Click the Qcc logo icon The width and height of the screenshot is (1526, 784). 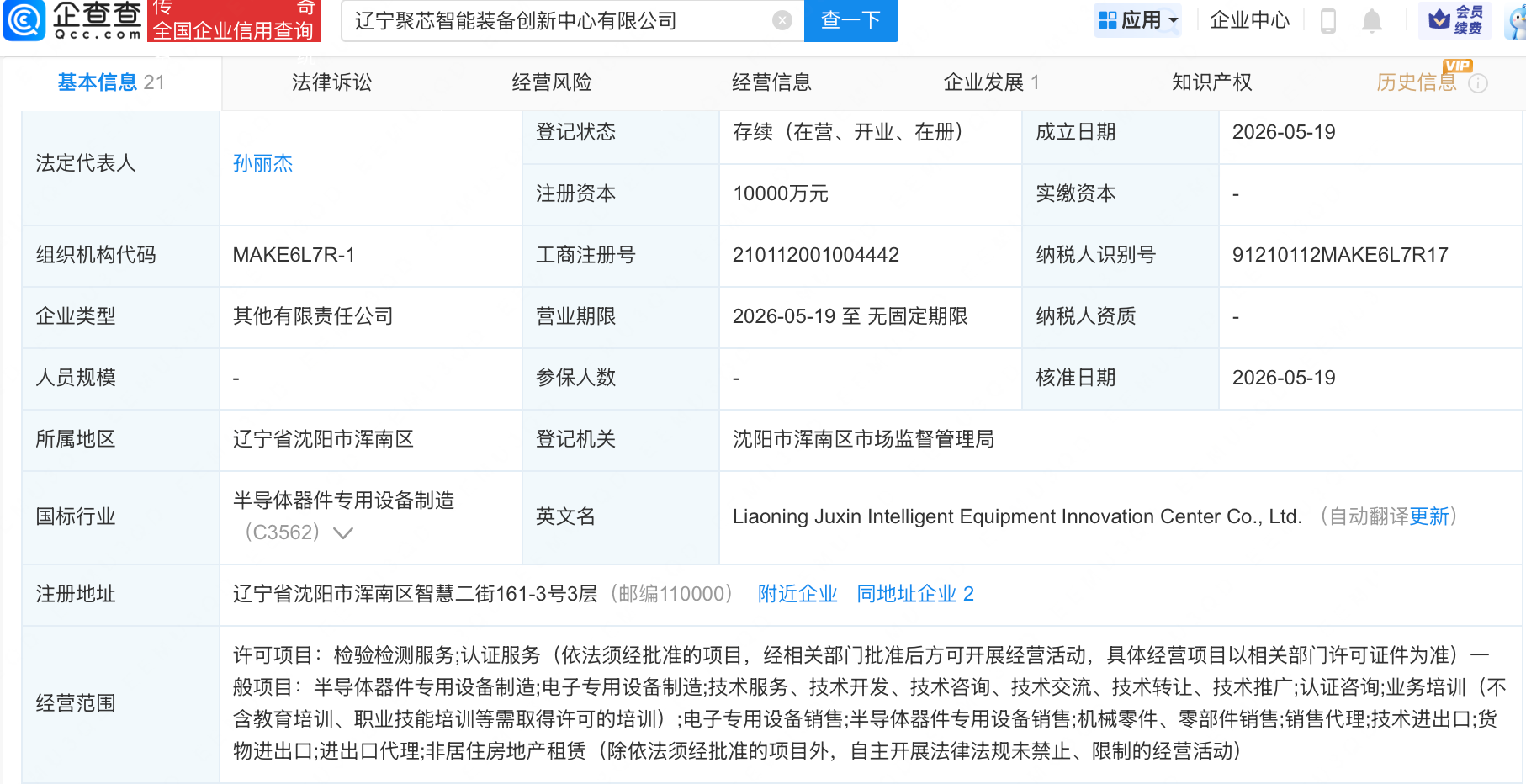(x=24, y=20)
